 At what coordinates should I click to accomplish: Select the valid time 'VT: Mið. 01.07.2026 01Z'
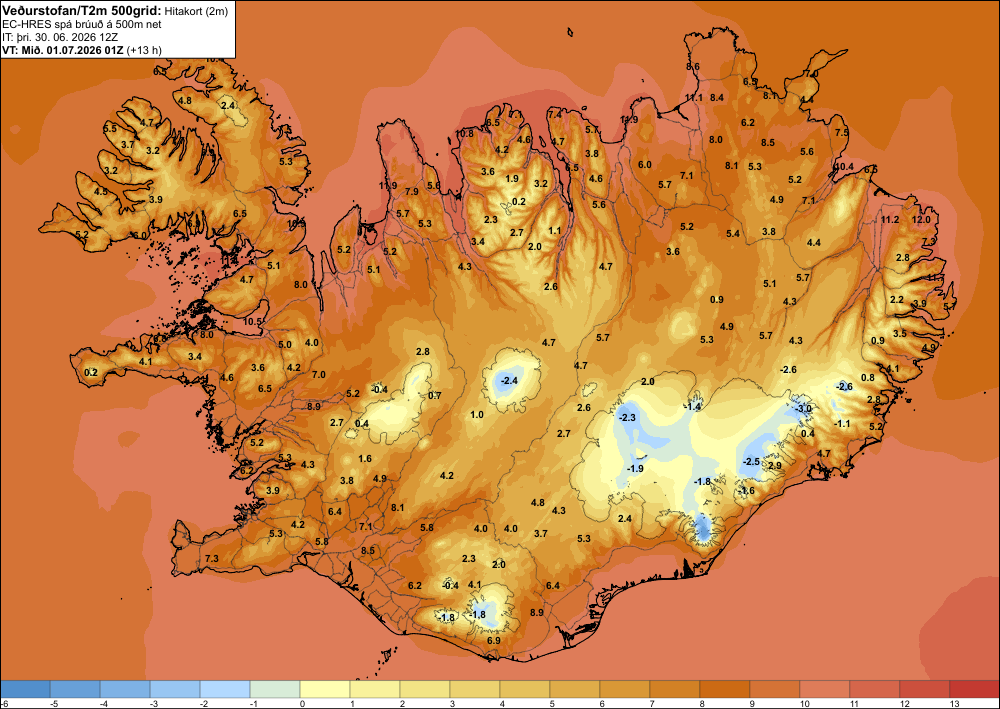[63, 50]
